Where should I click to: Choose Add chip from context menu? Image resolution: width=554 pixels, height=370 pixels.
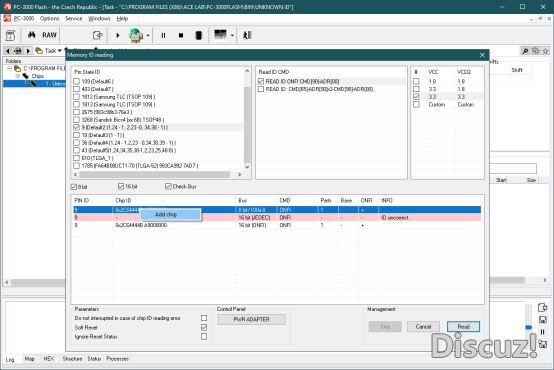[171, 215]
